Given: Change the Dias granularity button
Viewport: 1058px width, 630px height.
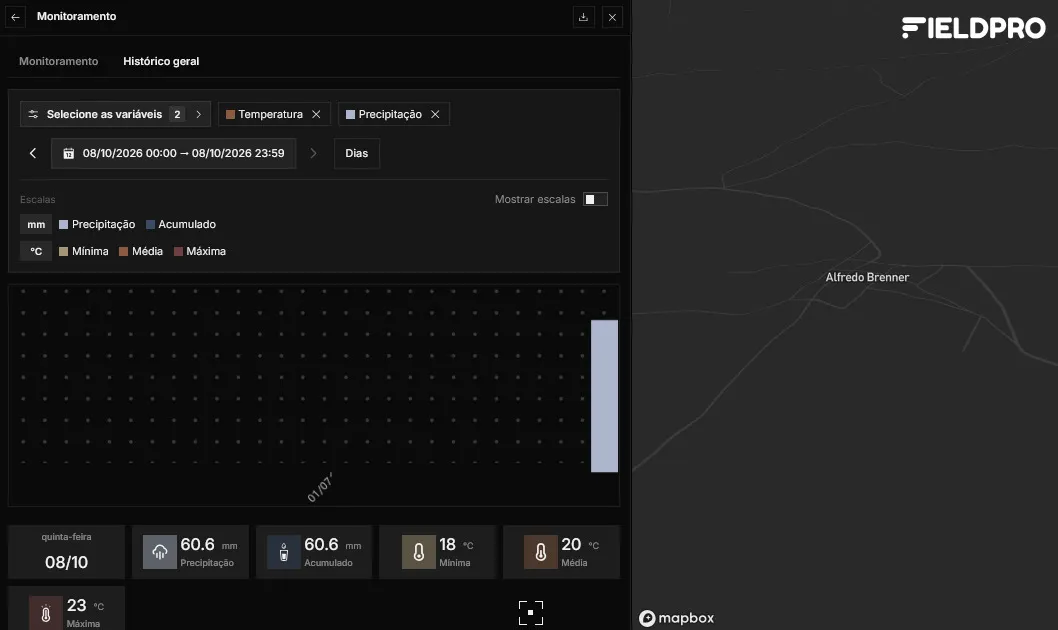Looking at the screenshot, I should [x=357, y=153].
